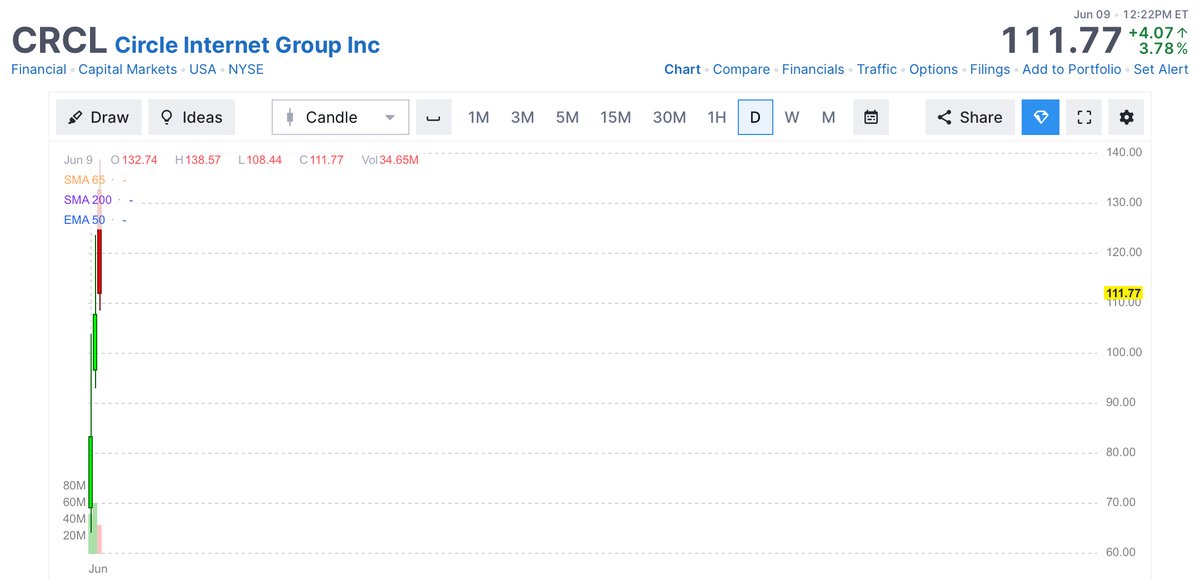Click the Jun date axis label
This screenshot has width=1200, height=580.
point(98,568)
